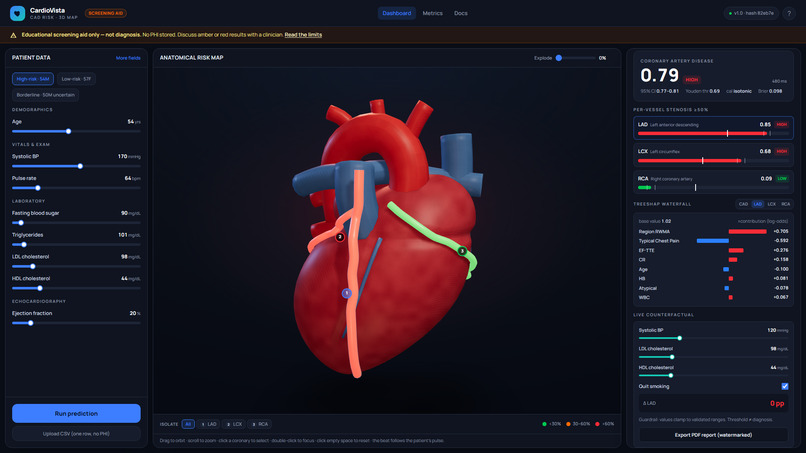This screenshot has height=453, width=806.
Task: Select Borderline 50M uncertain preset
Action: pyautogui.click(x=45, y=95)
